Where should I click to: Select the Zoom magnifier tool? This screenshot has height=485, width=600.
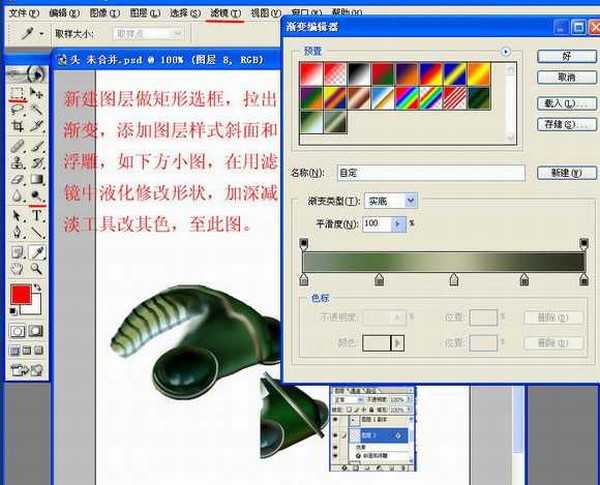37,269
